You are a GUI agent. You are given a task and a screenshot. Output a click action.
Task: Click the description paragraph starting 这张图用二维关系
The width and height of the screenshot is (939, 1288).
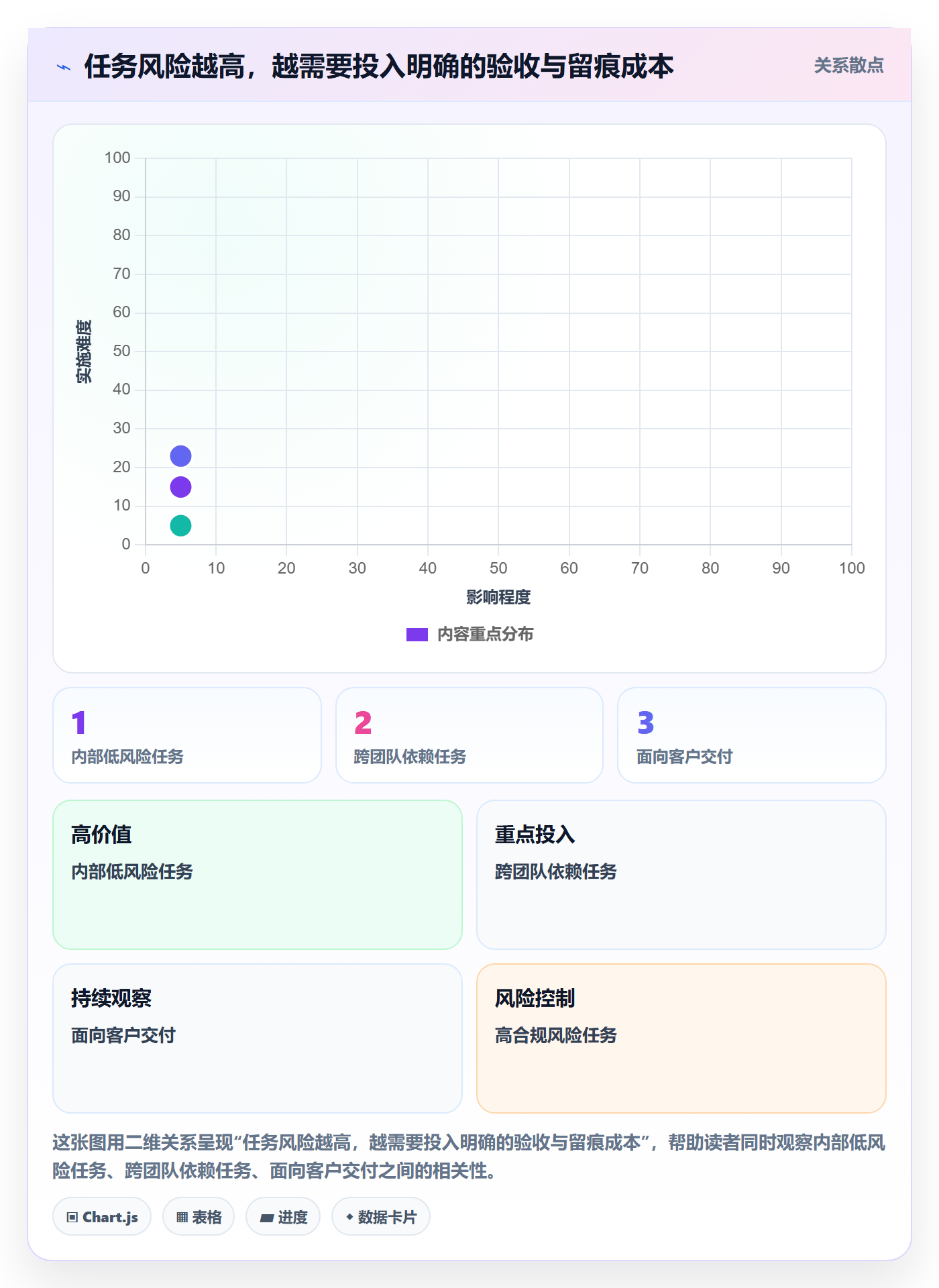(x=469, y=1157)
